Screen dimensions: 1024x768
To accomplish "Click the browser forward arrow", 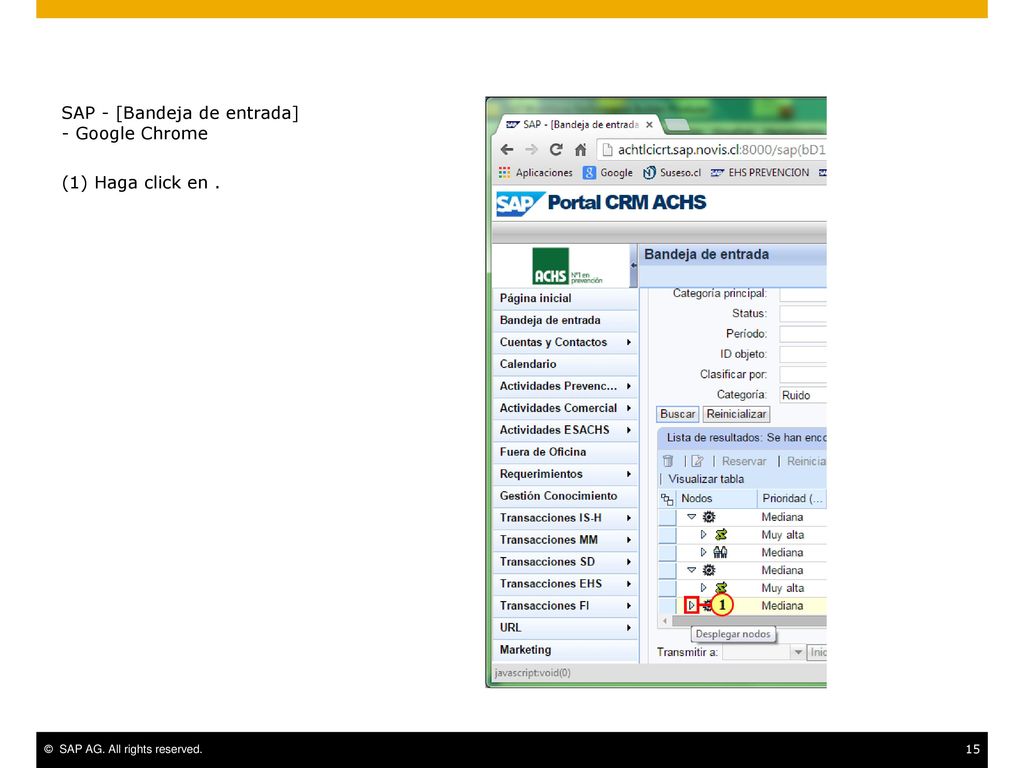I will [532, 150].
